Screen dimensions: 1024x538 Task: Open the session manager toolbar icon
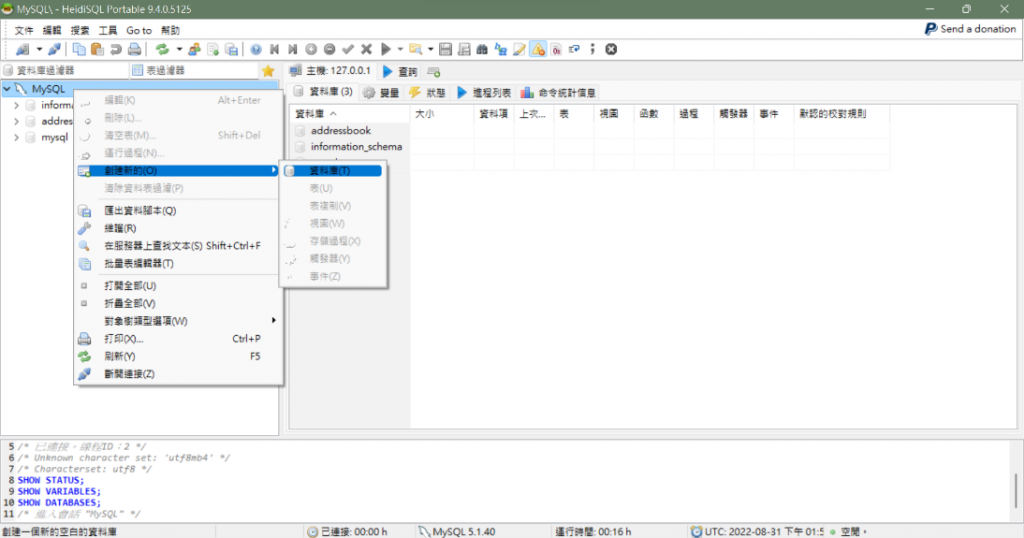[23, 50]
